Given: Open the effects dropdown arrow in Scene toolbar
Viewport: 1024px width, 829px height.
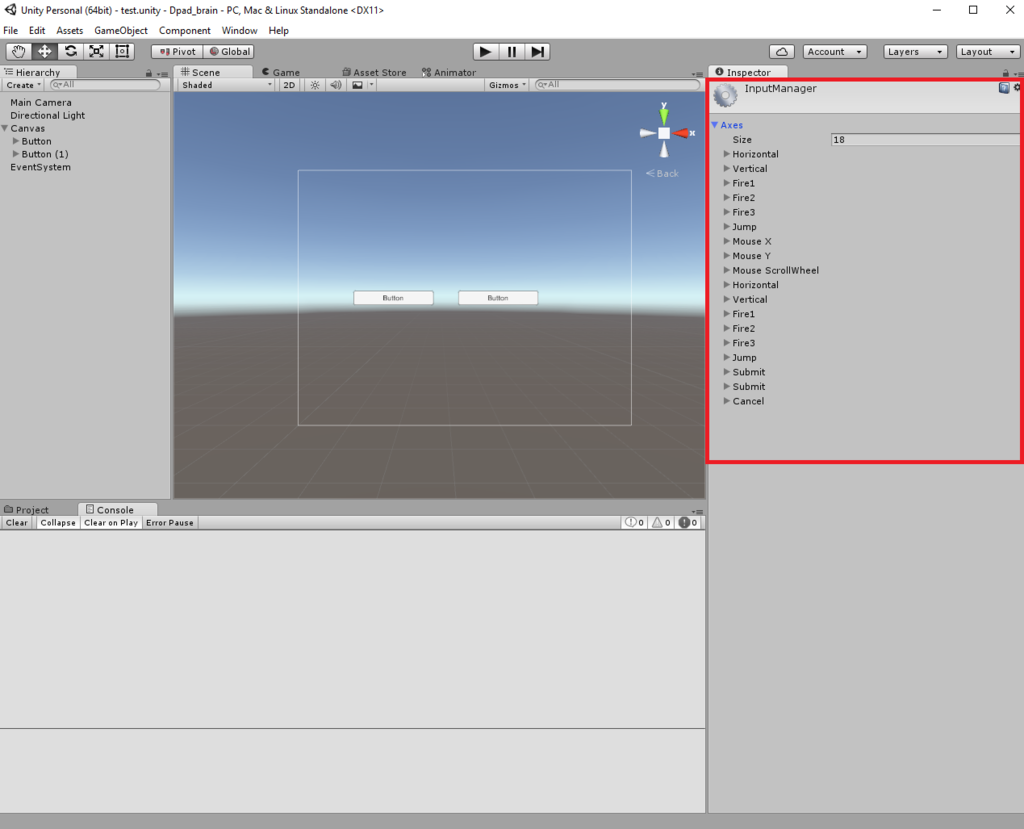Looking at the screenshot, I should [371, 85].
